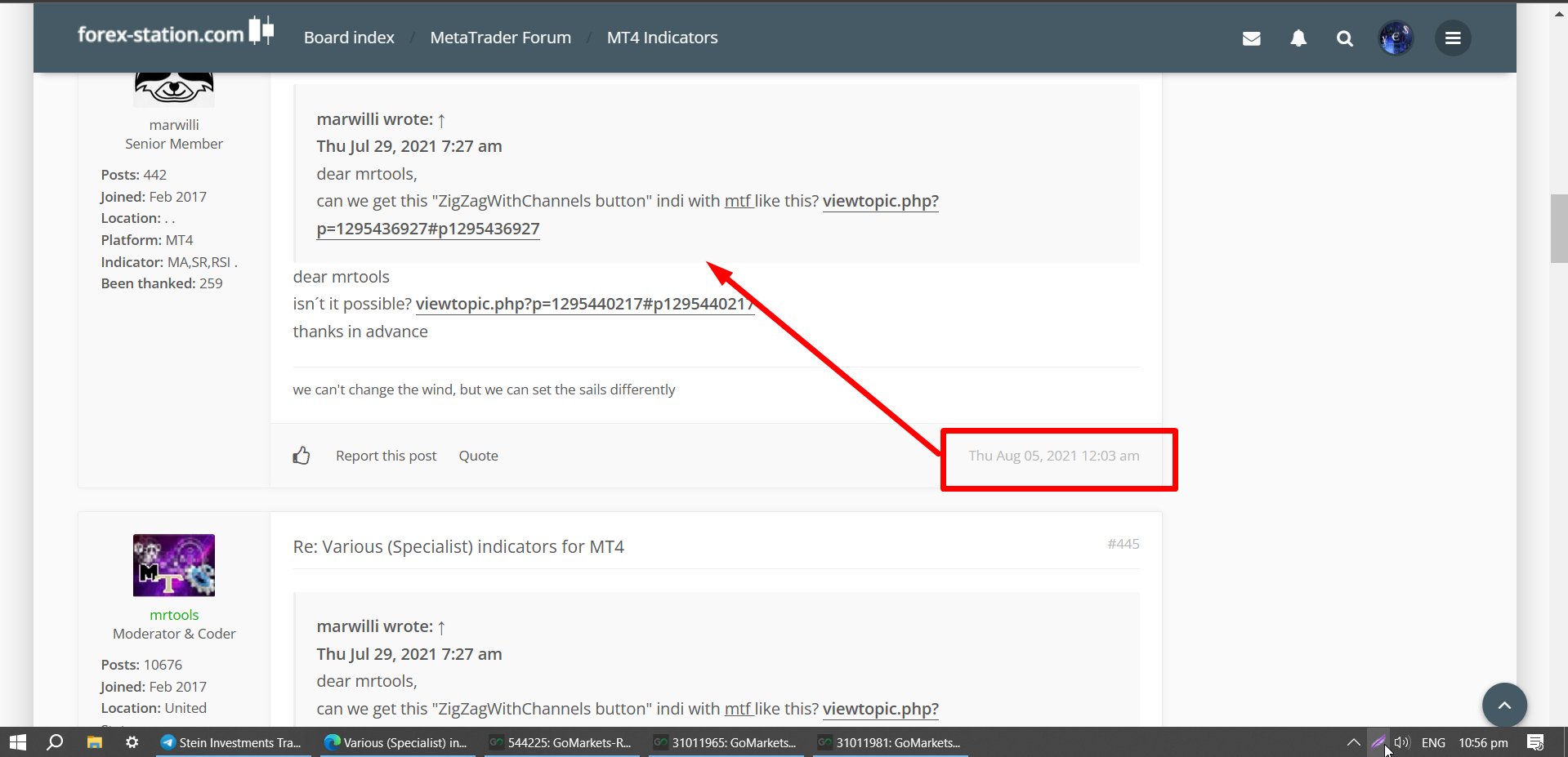Click the ENG language indicator
The width and height of the screenshot is (1568, 757).
(x=1433, y=742)
